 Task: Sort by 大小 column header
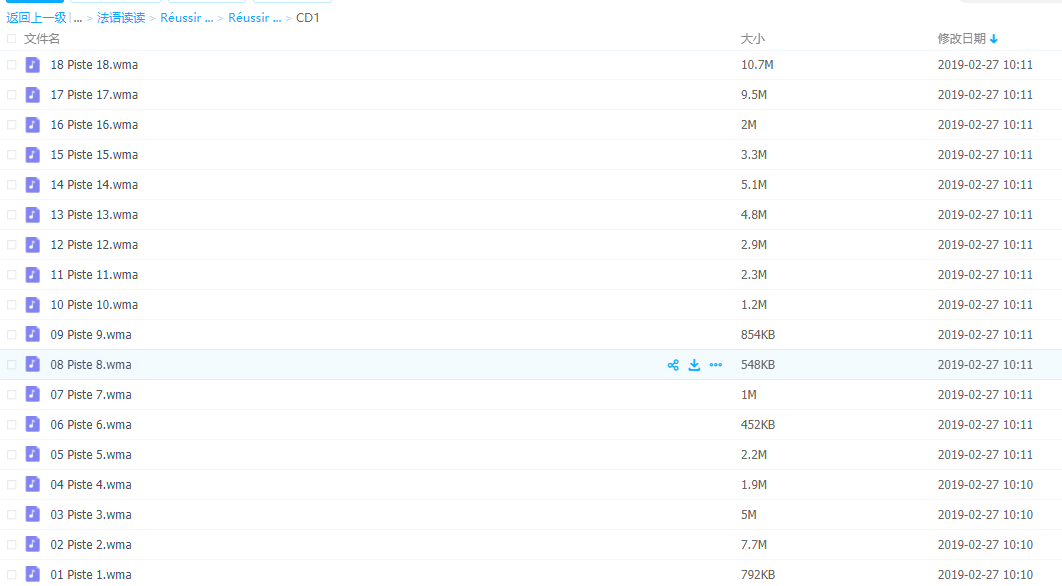tap(752, 39)
